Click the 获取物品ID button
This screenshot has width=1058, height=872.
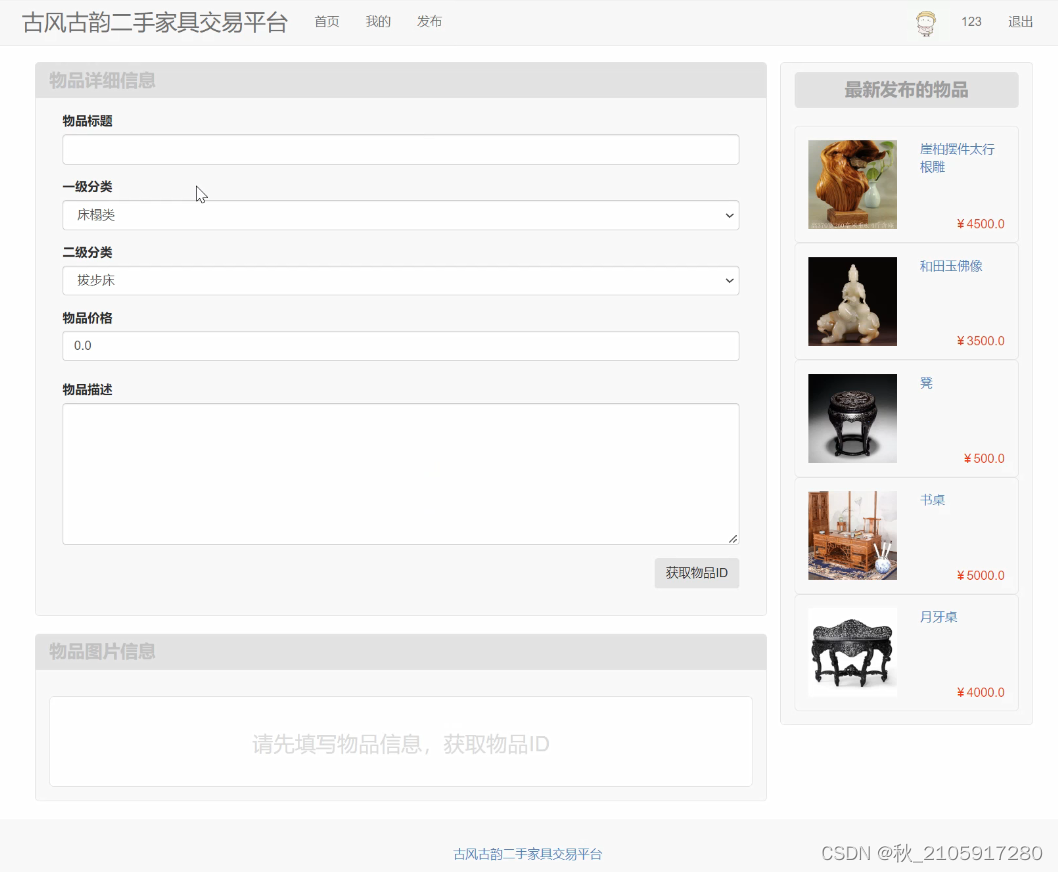(x=696, y=573)
